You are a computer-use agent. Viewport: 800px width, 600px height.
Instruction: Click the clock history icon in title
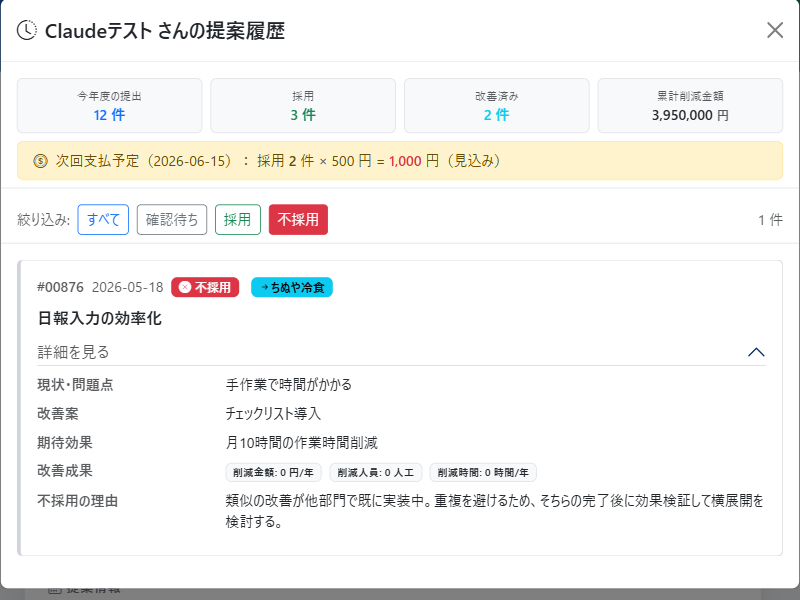point(27,30)
